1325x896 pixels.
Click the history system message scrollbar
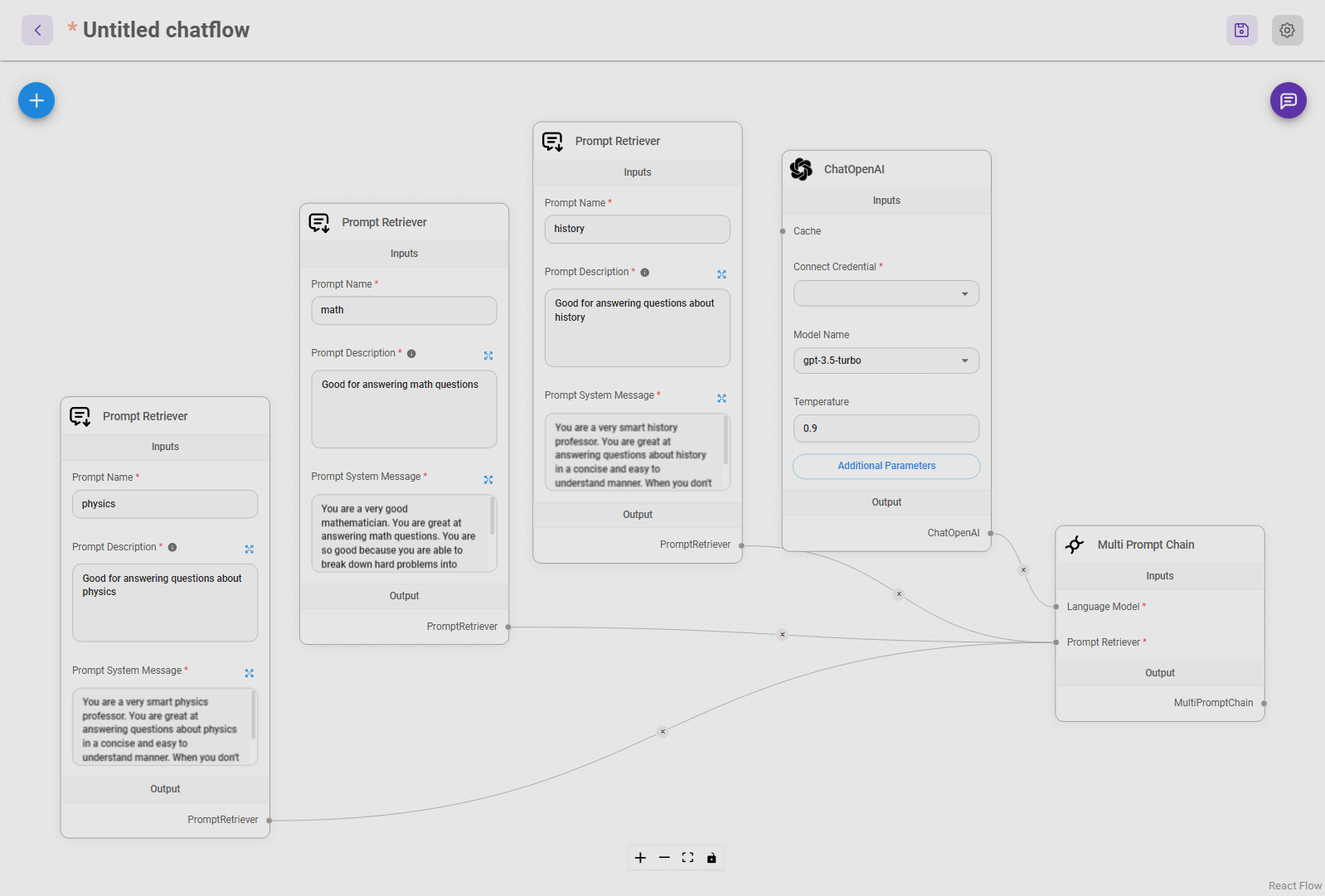(726, 440)
